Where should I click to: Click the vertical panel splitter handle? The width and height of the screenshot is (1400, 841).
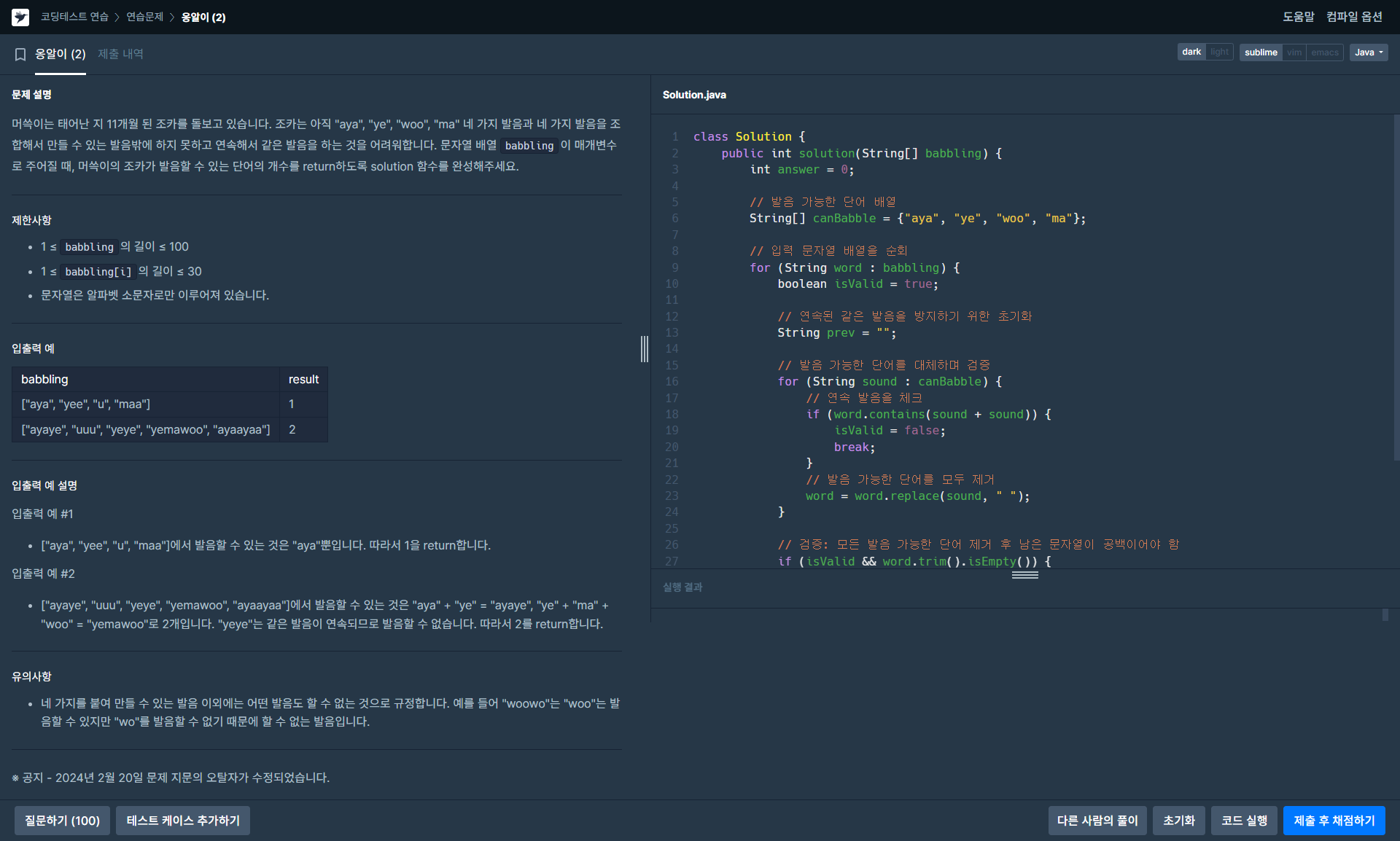[645, 349]
